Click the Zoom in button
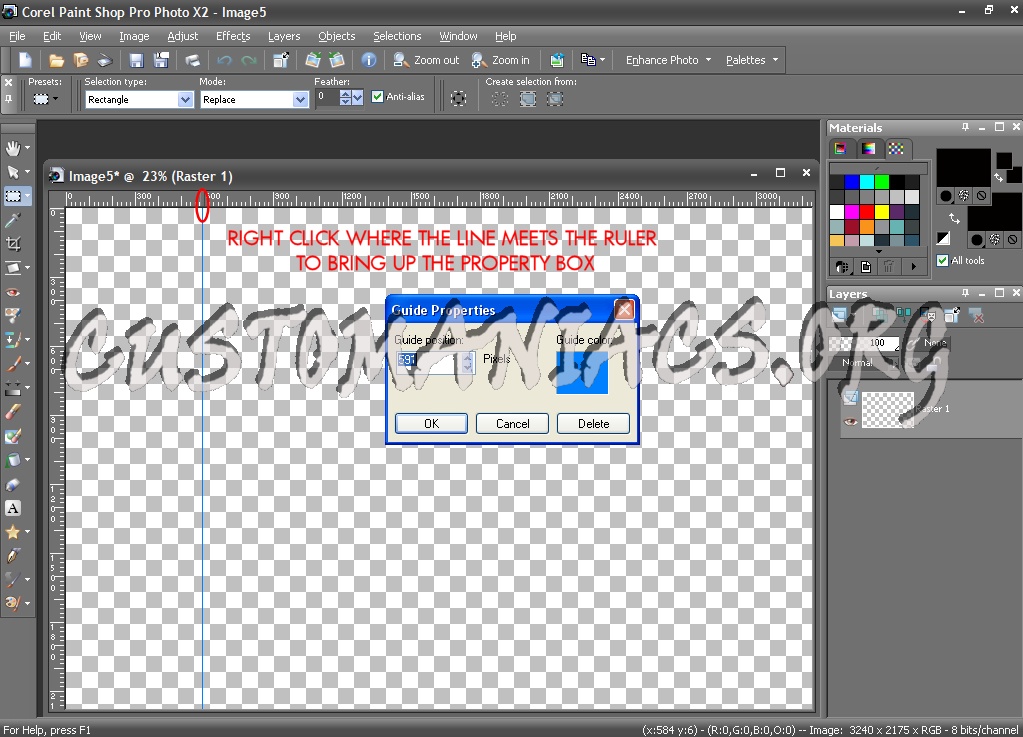The height and width of the screenshot is (737, 1023). pos(500,60)
